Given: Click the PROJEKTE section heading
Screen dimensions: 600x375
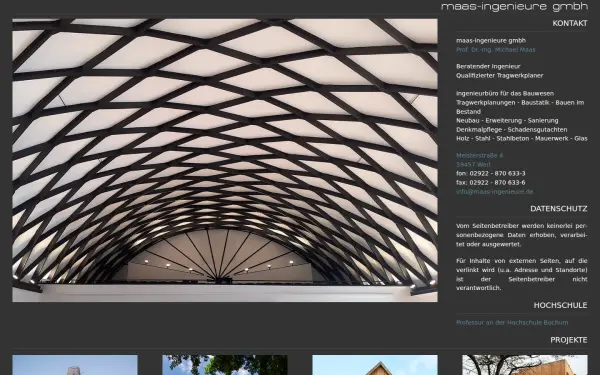Looking at the screenshot, I should [x=569, y=340].
